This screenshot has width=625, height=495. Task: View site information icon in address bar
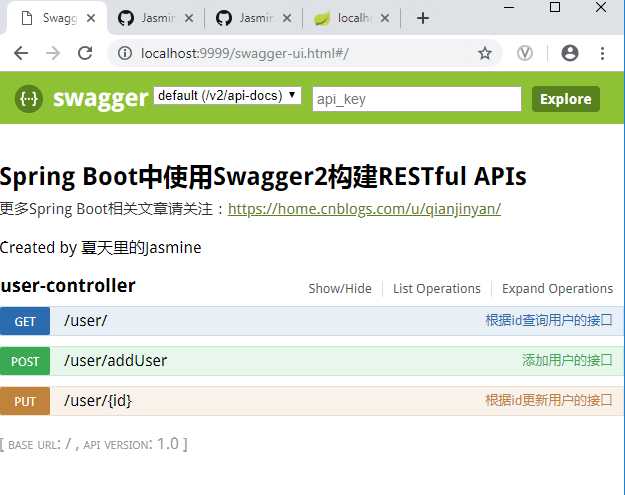(x=125, y=53)
